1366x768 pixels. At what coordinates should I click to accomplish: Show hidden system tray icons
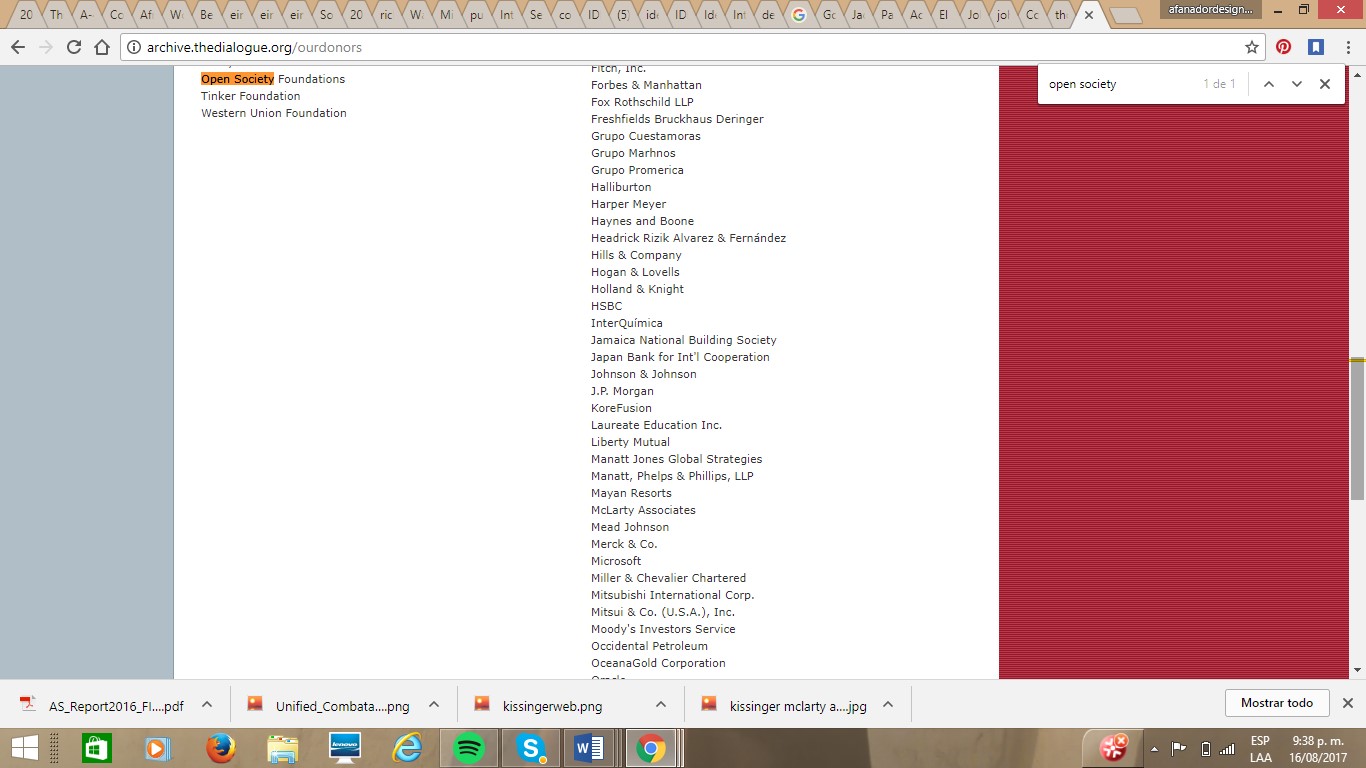click(x=1154, y=749)
